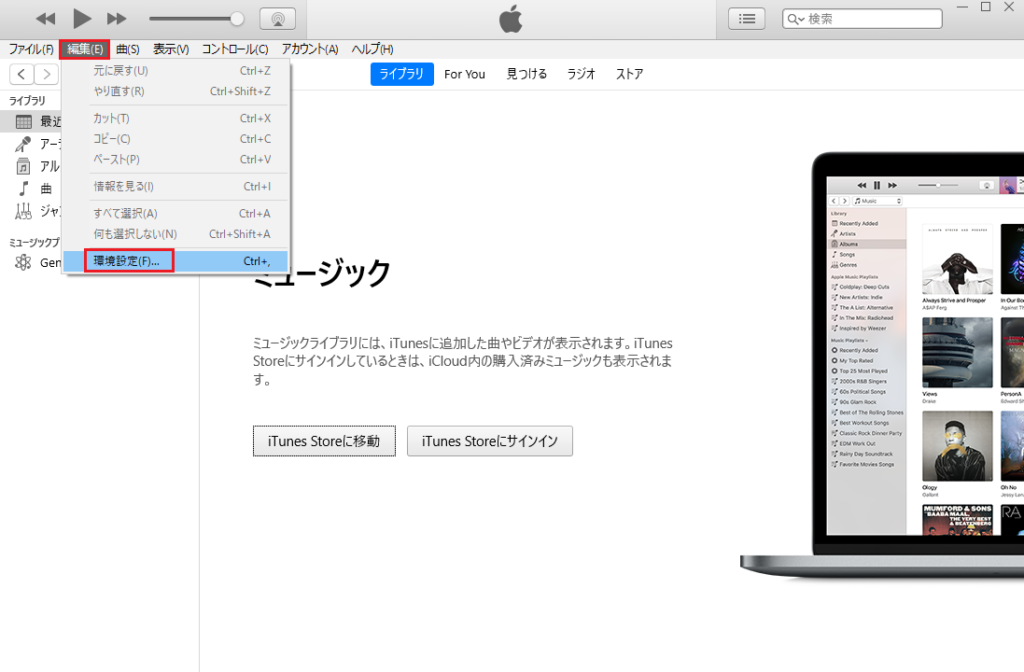Viewport: 1024px width, 672px height.
Task: Click the iTunes Storeにサインイン button
Action: 490,441
